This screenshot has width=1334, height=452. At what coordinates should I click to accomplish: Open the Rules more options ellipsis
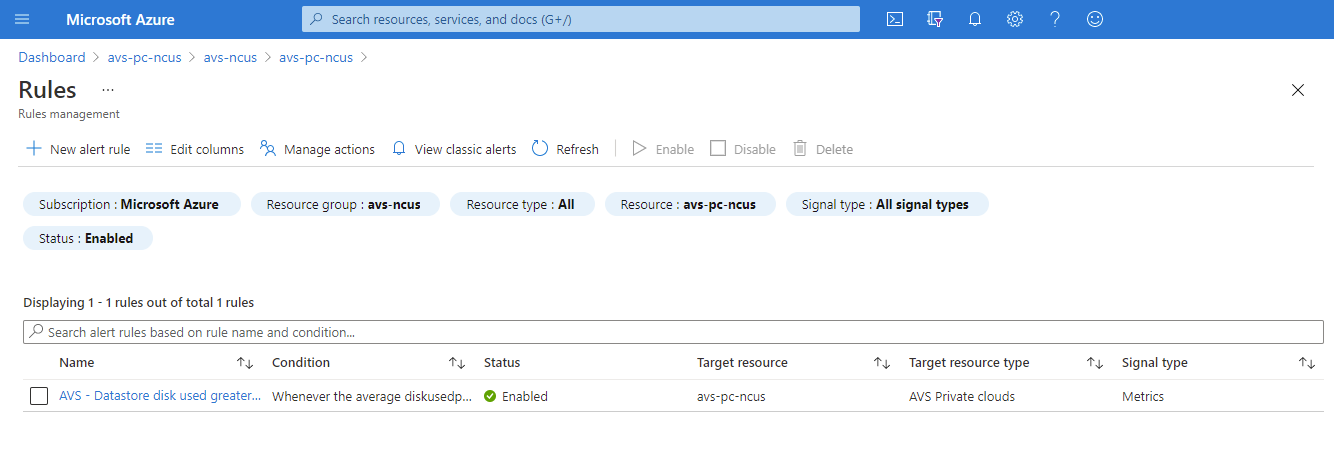(108, 89)
